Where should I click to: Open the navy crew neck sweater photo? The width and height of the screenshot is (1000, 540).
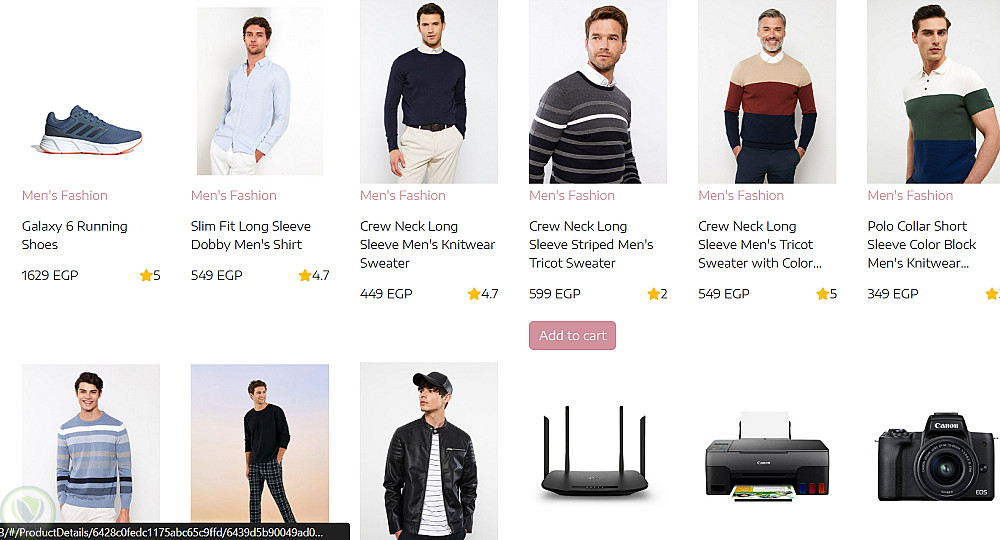[x=428, y=92]
